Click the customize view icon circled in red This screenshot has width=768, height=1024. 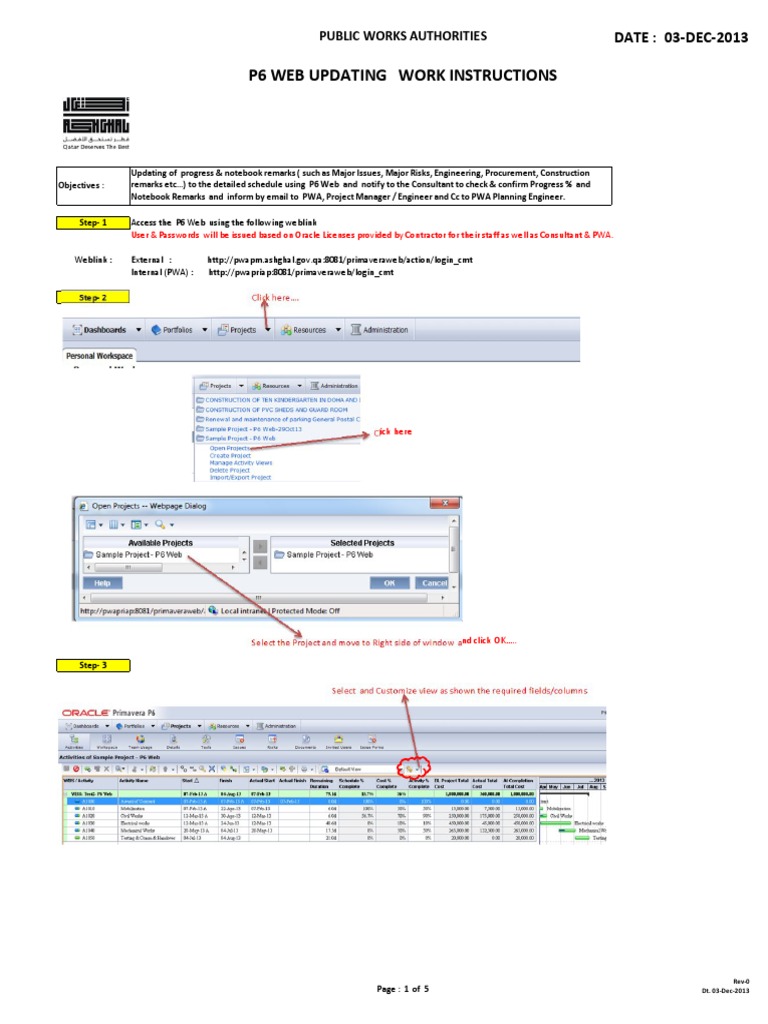[411, 769]
